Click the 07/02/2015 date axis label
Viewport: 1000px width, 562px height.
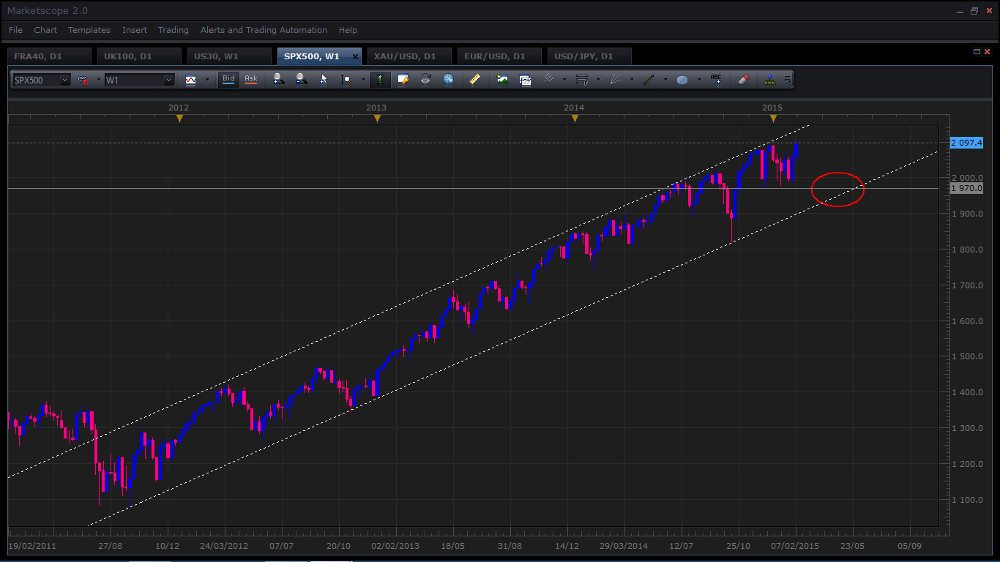point(794,546)
